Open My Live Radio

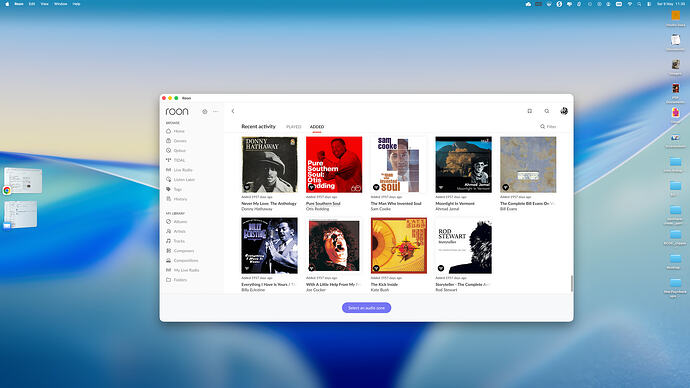pyautogui.click(x=183, y=270)
